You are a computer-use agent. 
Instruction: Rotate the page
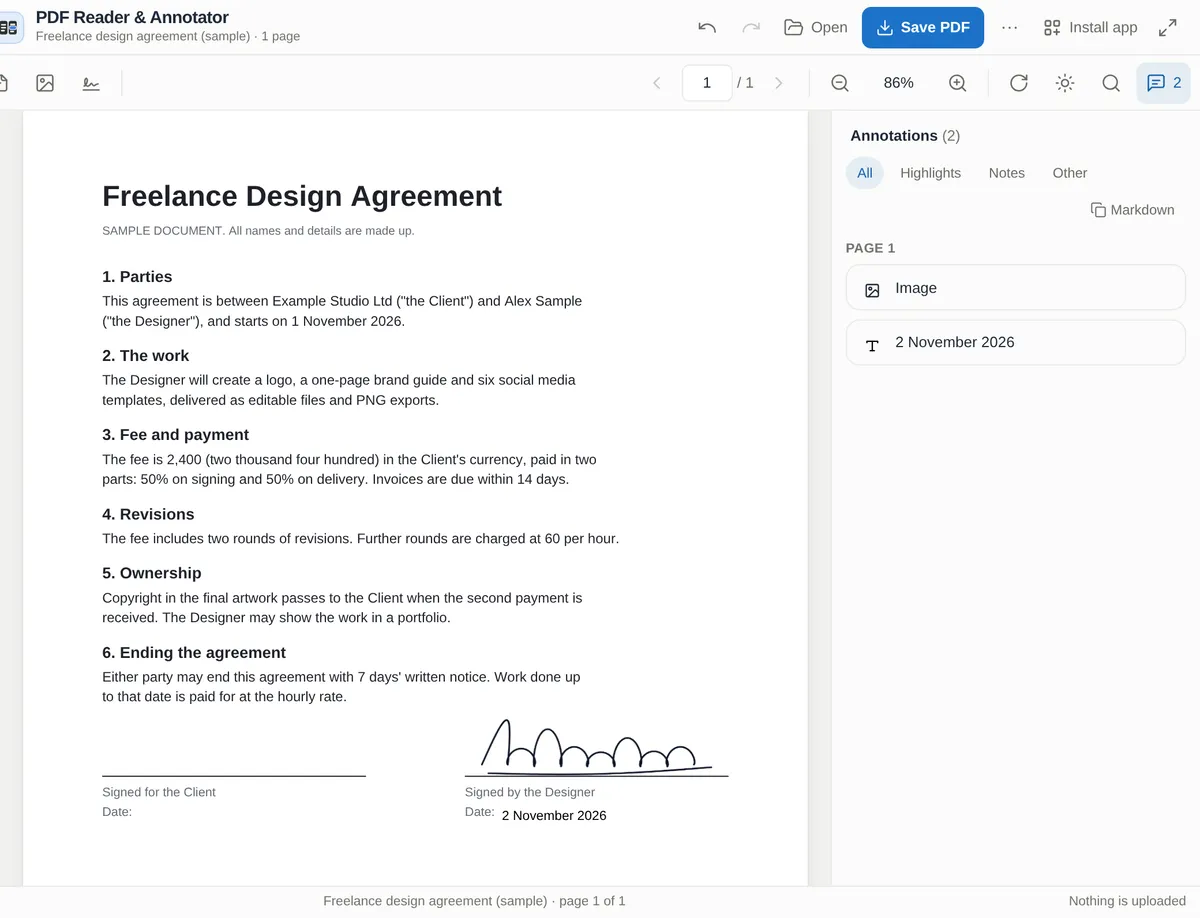click(1018, 83)
